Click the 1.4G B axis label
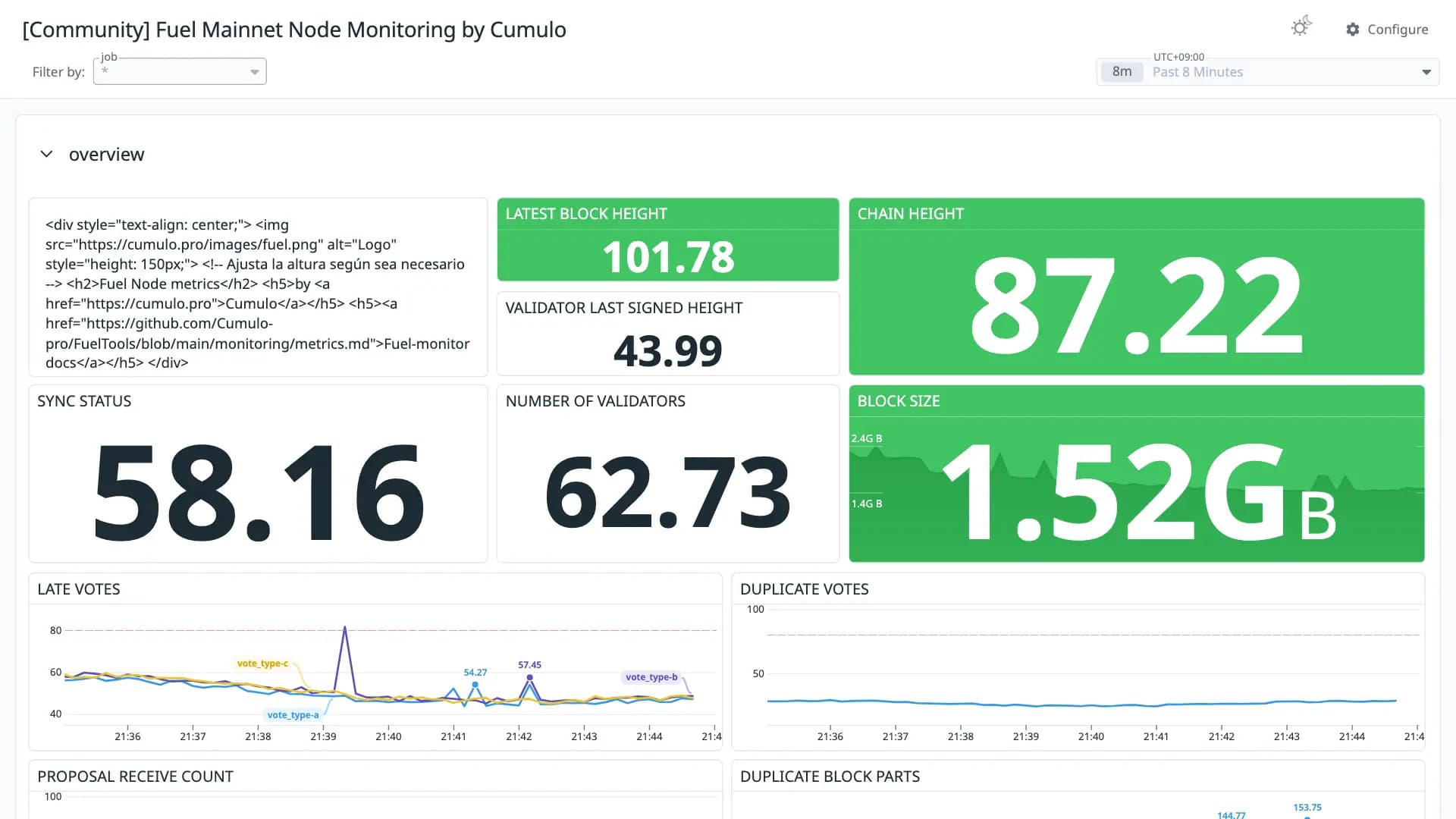The width and height of the screenshot is (1456, 819). tap(866, 504)
